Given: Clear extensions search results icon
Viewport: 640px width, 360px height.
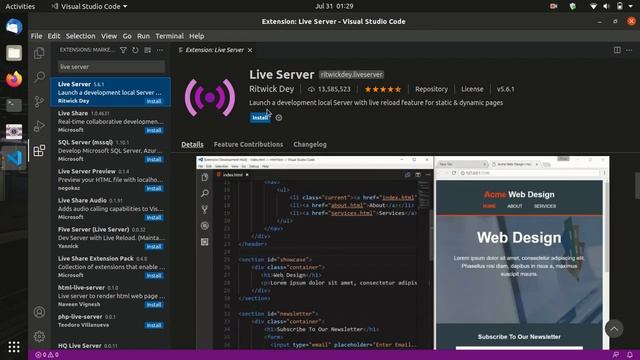Looking at the screenshot, I should pyautogui.click(x=147, y=50).
